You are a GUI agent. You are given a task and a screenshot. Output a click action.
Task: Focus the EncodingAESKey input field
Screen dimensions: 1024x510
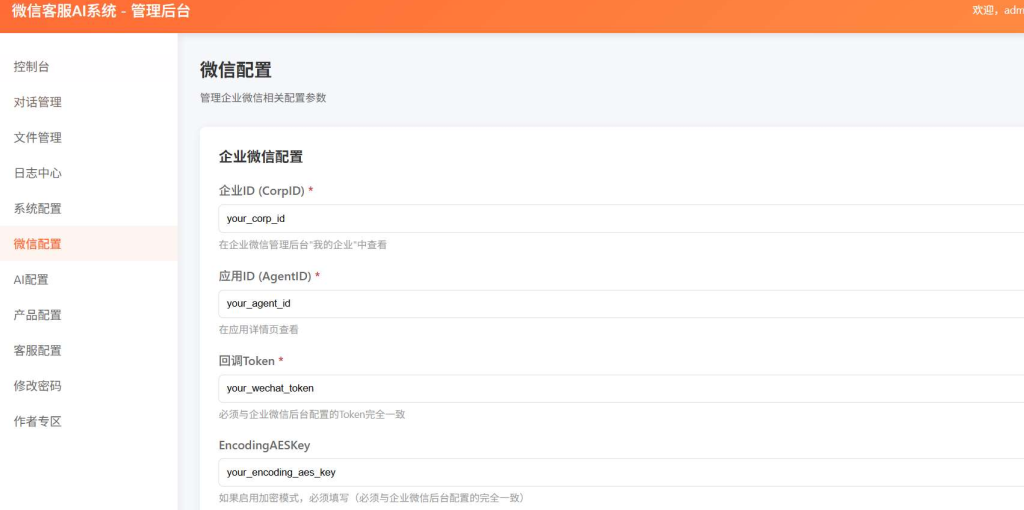[x=621, y=472]
